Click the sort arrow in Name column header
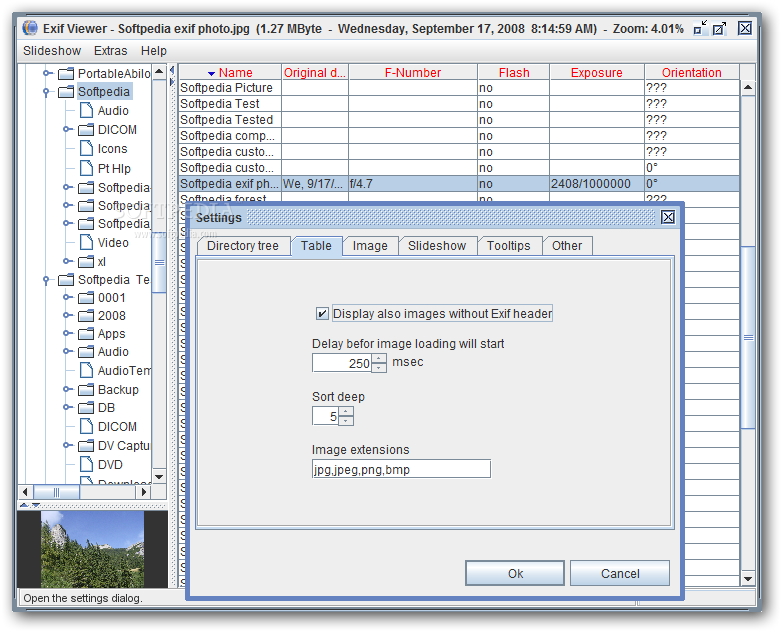This screenshot has width=782, height=632. click(211, 73)
